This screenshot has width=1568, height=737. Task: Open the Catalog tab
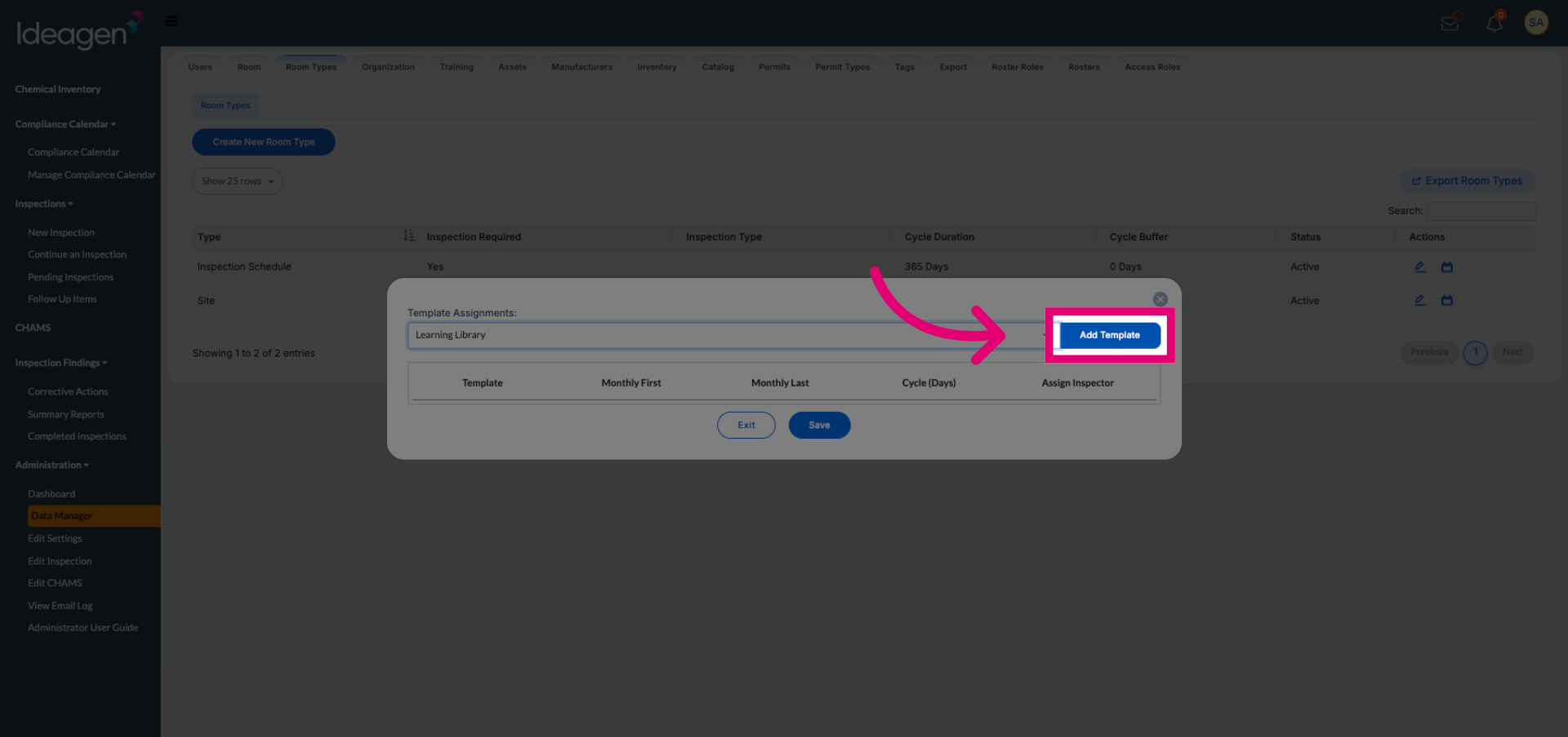718,67
